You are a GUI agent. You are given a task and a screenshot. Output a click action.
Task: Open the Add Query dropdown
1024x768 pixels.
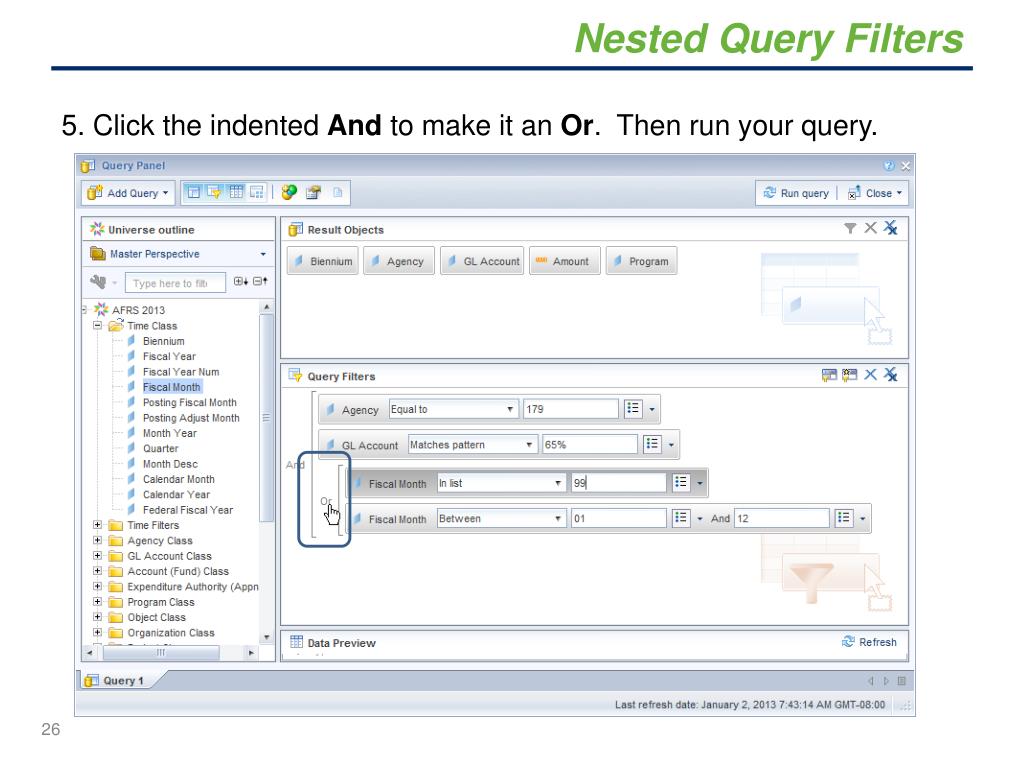pos(129,193)
